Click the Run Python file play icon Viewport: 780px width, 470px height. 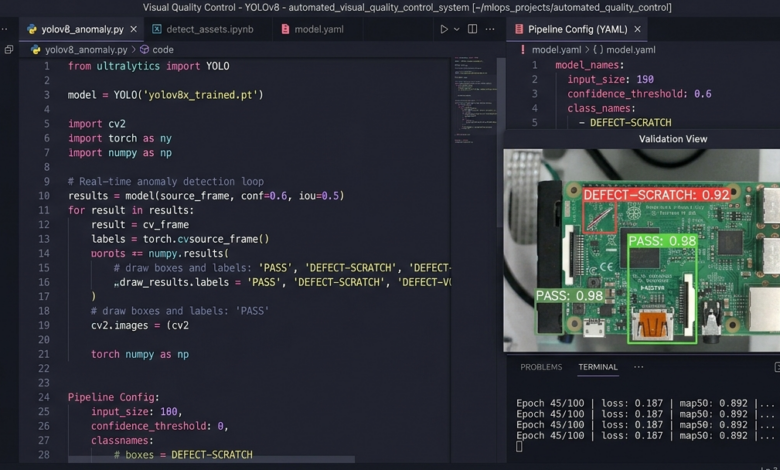444,29
